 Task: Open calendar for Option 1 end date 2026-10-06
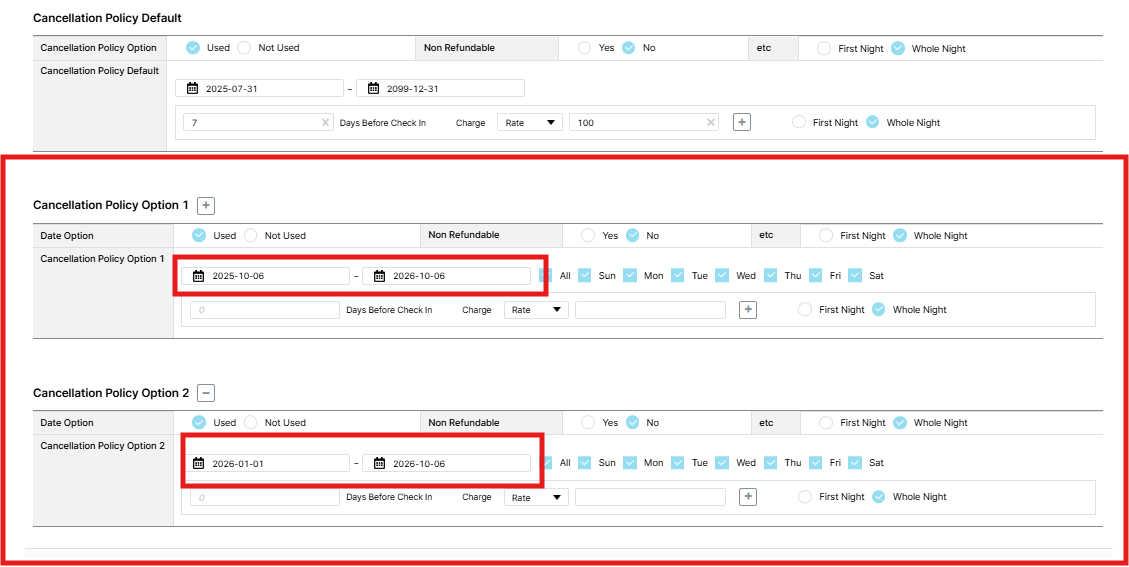(379, 276)
